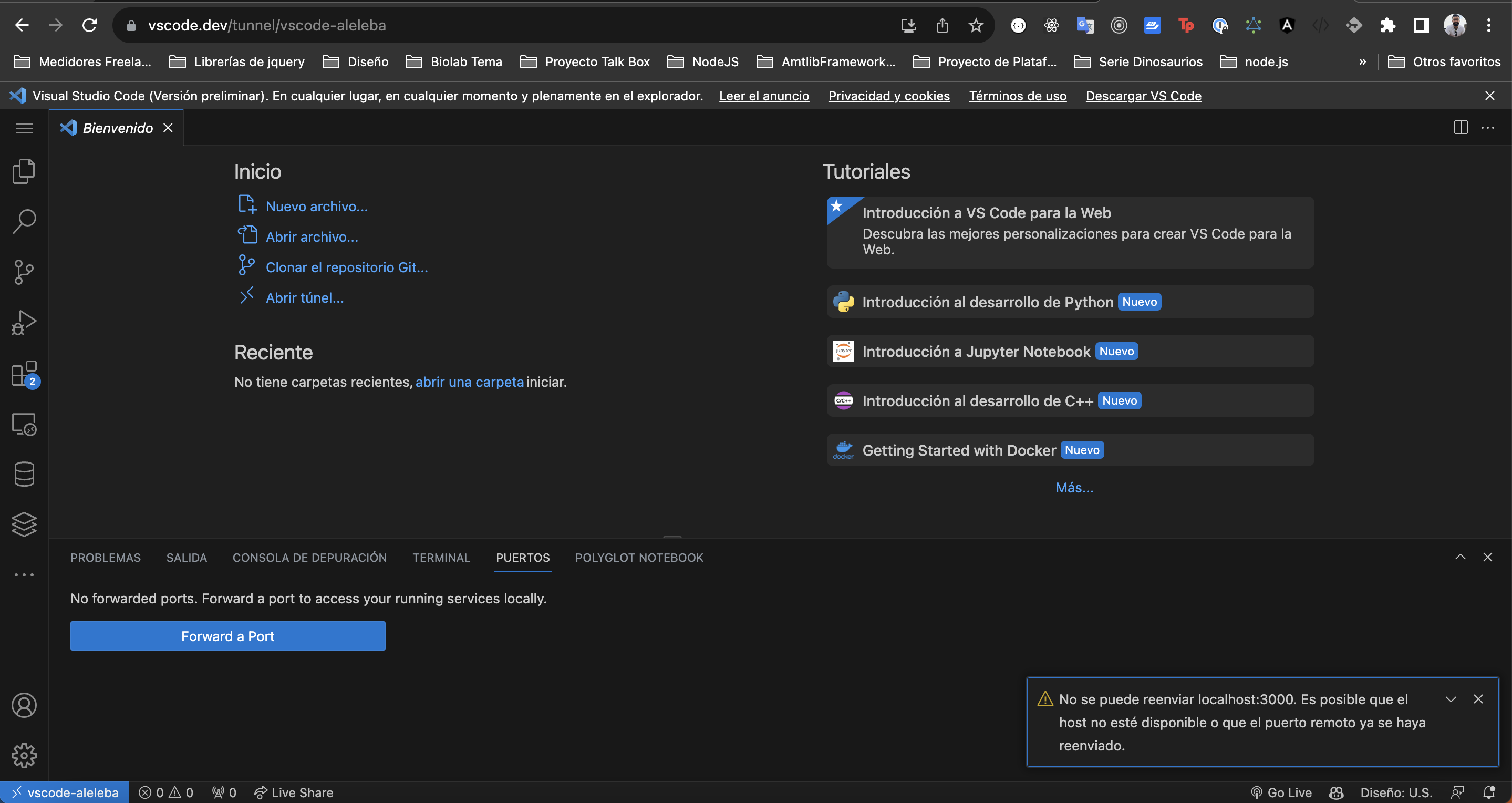Open the Search view
Screen dimensions: 1512x803
pos(24,221)
